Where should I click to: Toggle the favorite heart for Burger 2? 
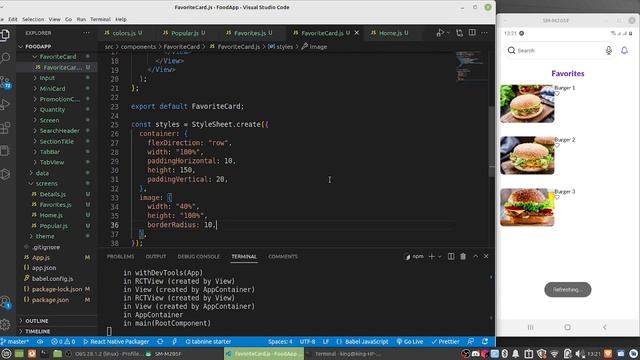tap(557, 145)
